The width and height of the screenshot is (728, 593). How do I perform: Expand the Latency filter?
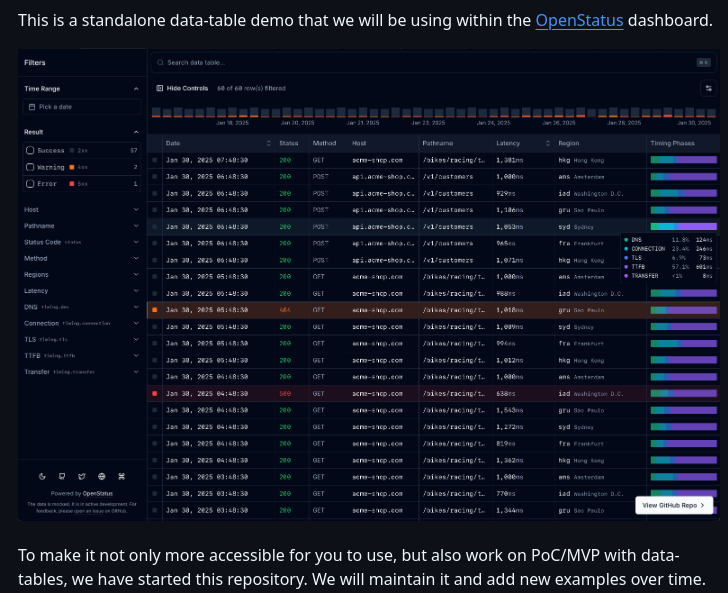81,291
